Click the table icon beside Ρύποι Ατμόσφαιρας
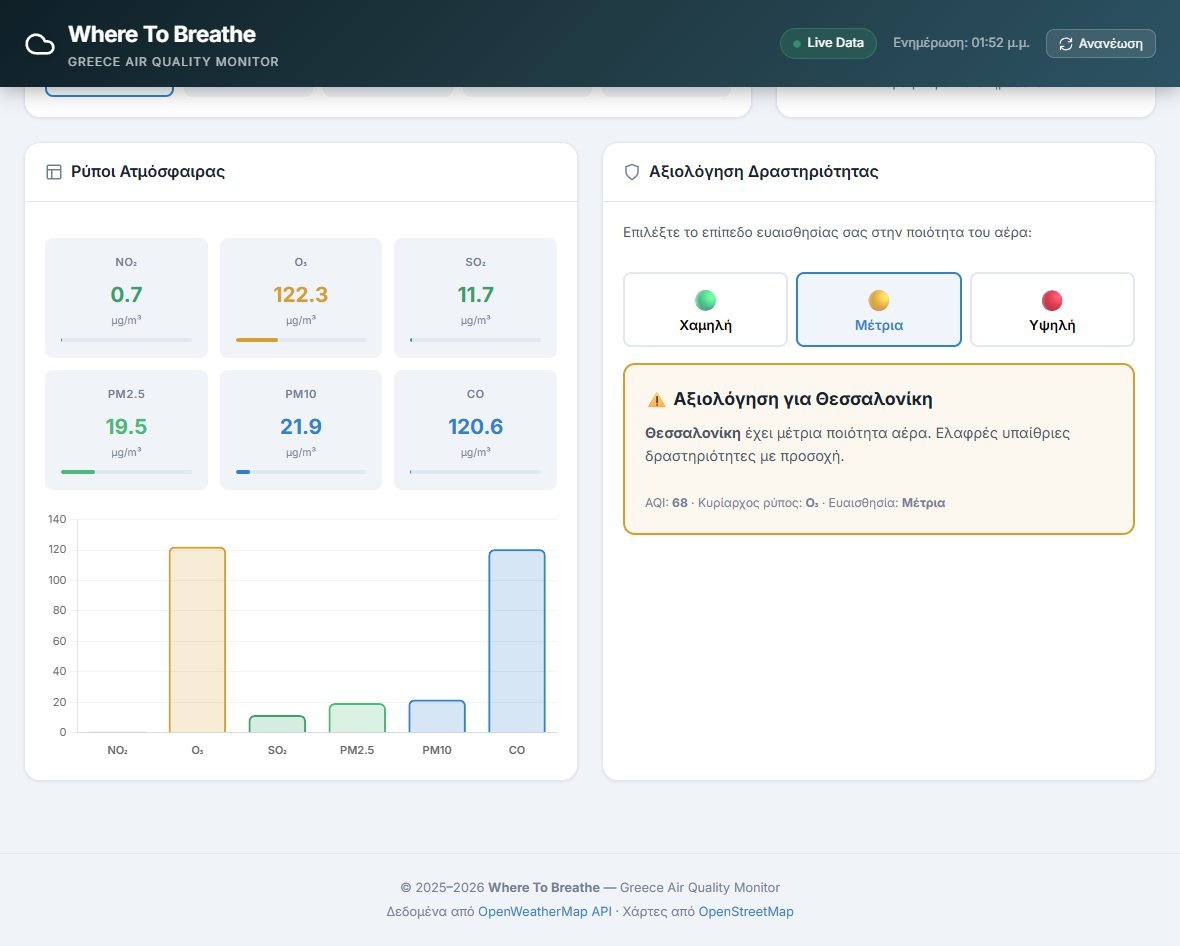 (54, 172)
